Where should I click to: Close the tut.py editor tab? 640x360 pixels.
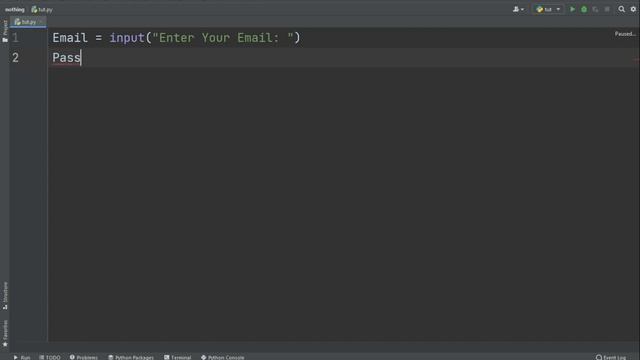(41, 22)
